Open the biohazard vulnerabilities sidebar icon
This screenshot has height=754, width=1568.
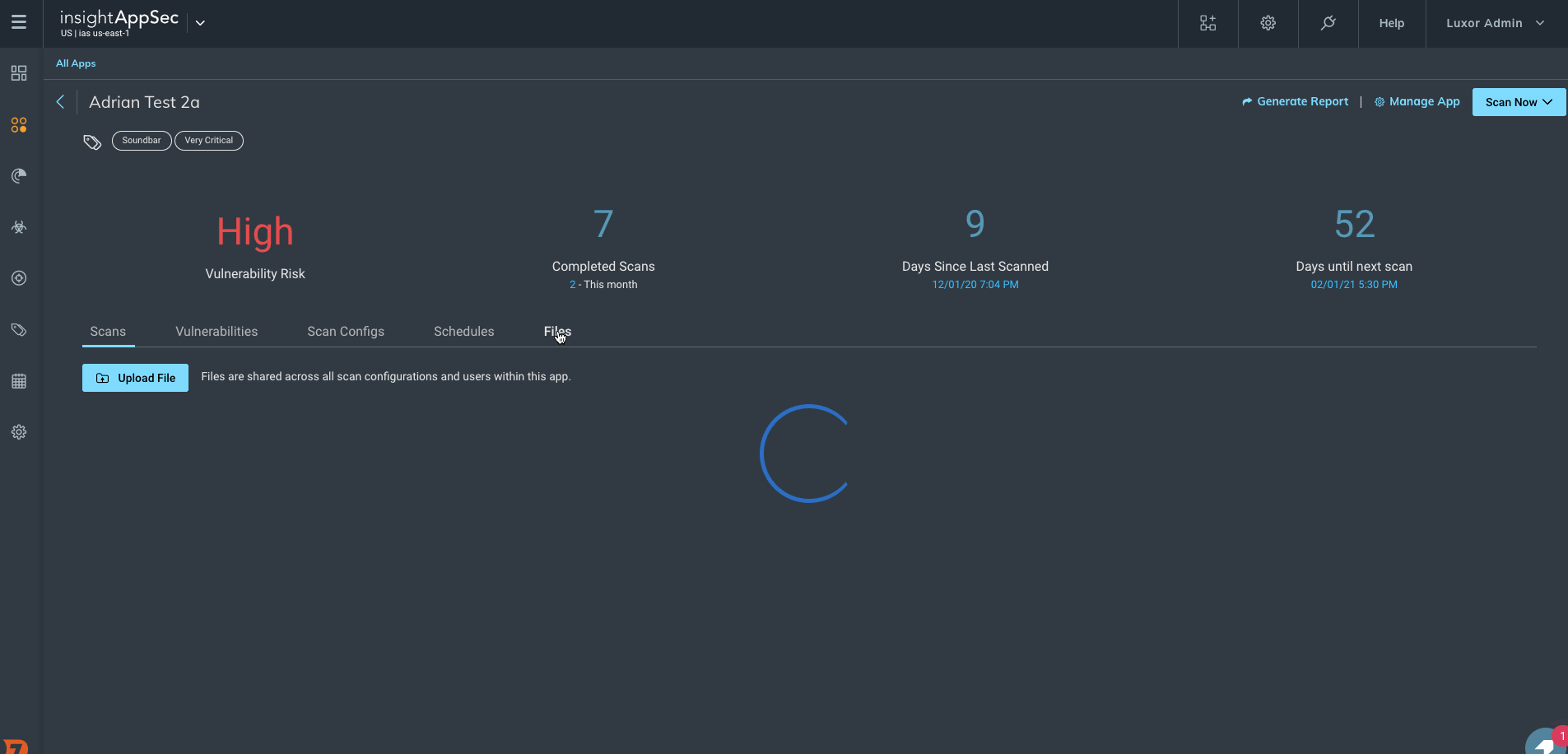[19, 227]
